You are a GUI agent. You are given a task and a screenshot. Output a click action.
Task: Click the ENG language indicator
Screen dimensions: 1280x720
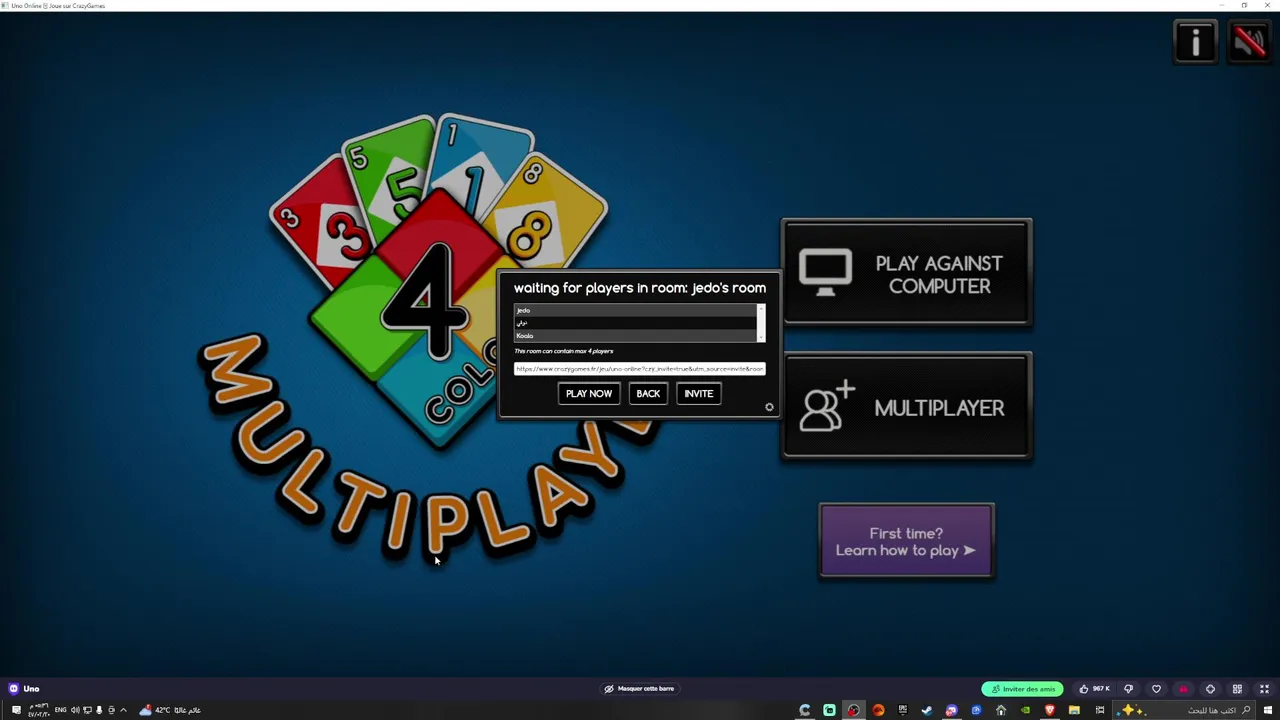pyautogui.click(x=60, y=710)
